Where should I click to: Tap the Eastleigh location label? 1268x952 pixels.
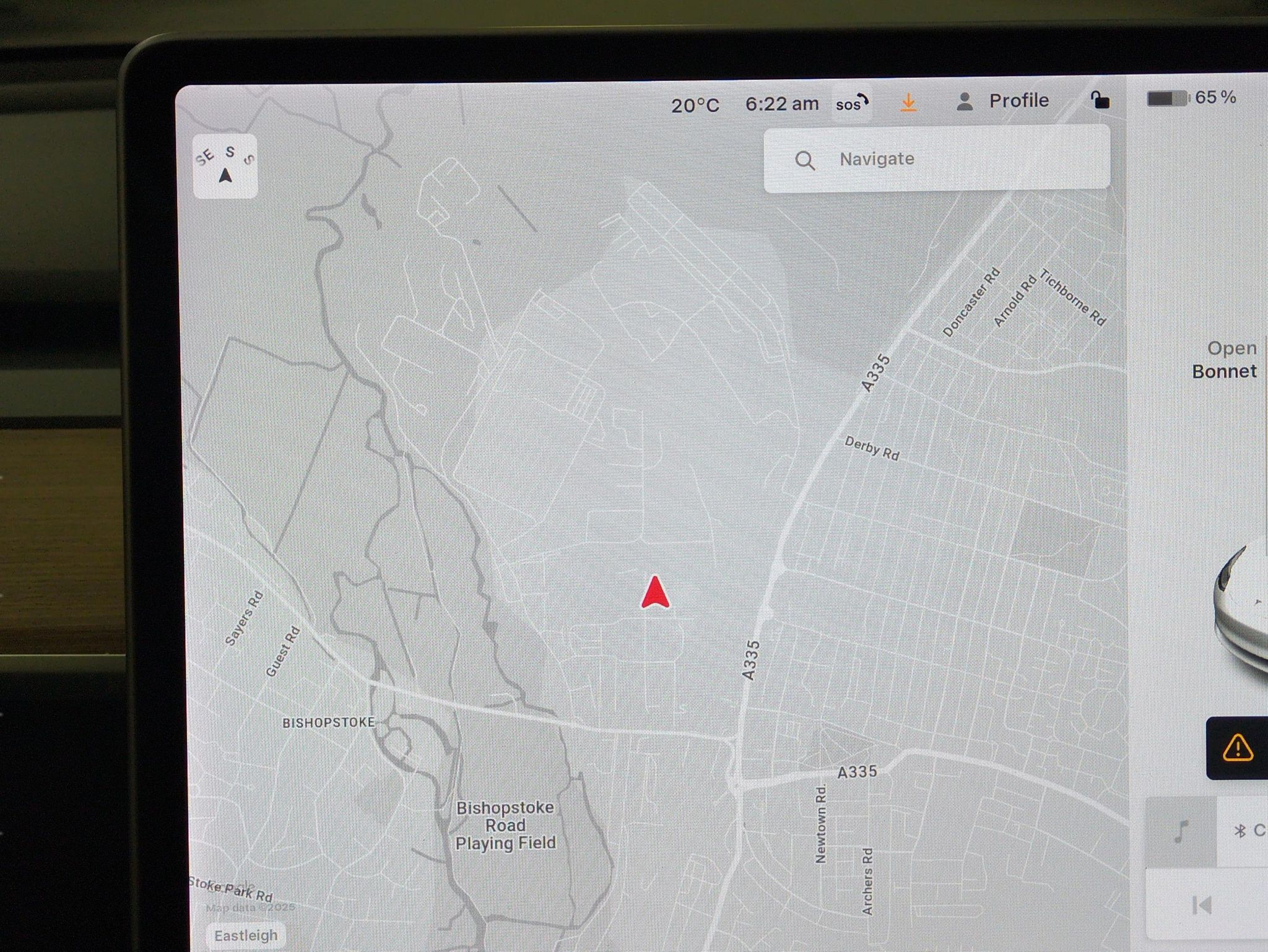pyautogui.click(x=246, y=935)
